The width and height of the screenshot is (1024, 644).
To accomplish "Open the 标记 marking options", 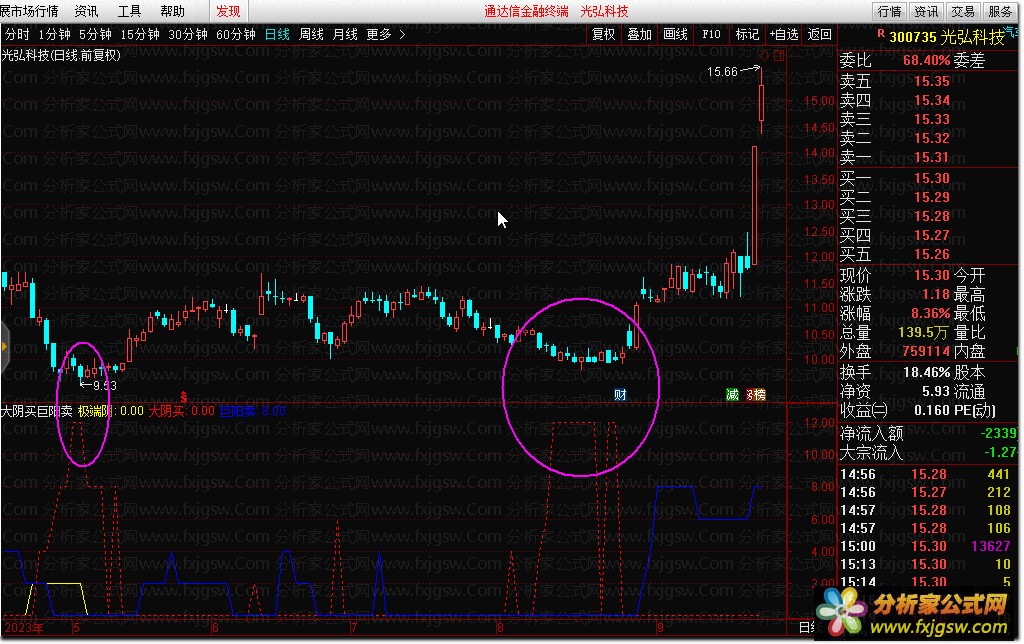I will coord(747,34).
